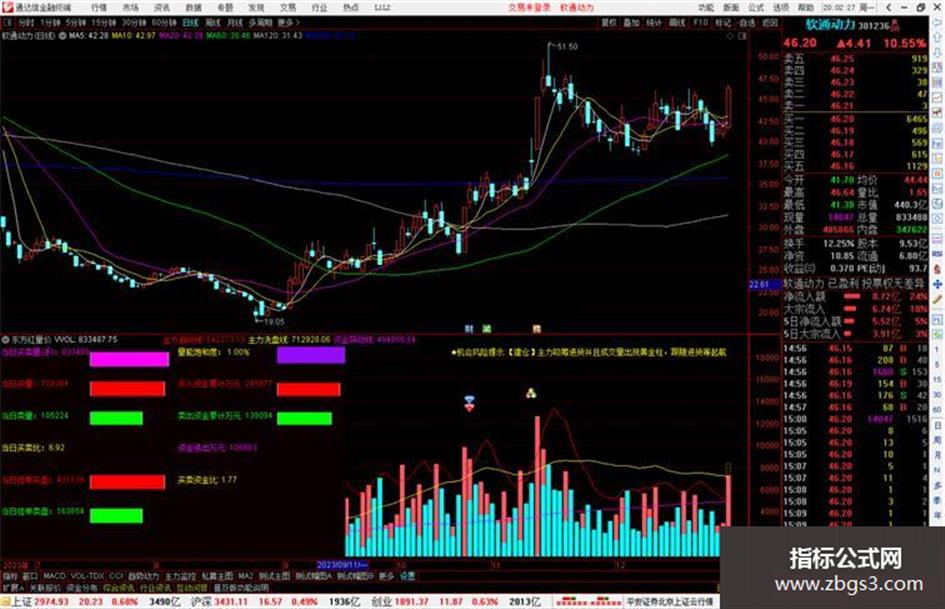Click the magenta 当日买卖量 color bar

[x=129, y=359]
